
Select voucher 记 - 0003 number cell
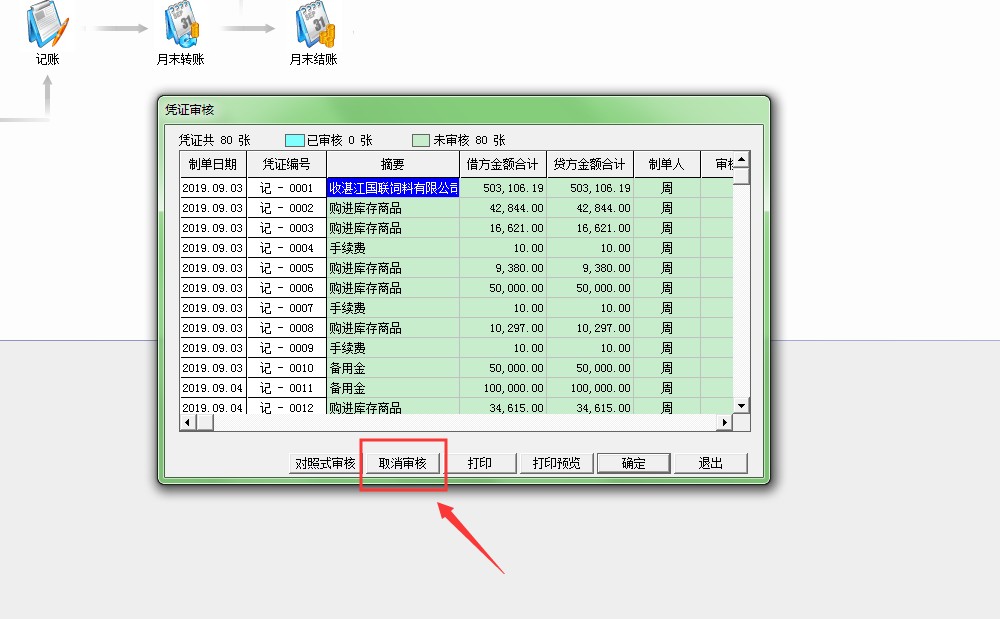(287, 228)
